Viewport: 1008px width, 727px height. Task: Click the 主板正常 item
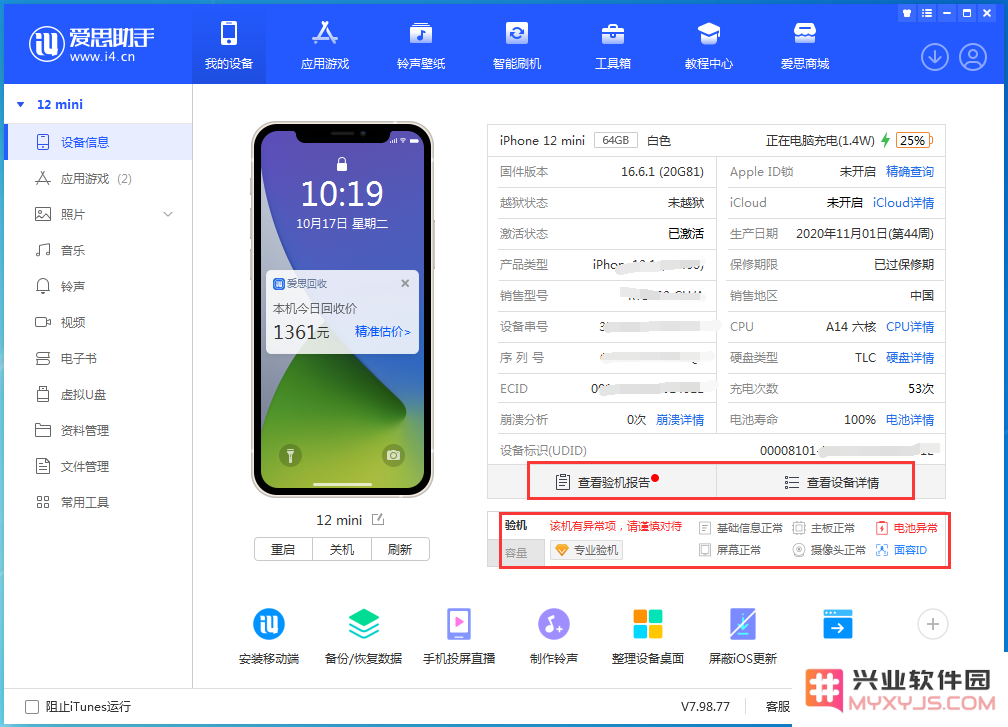click(824, 528)
